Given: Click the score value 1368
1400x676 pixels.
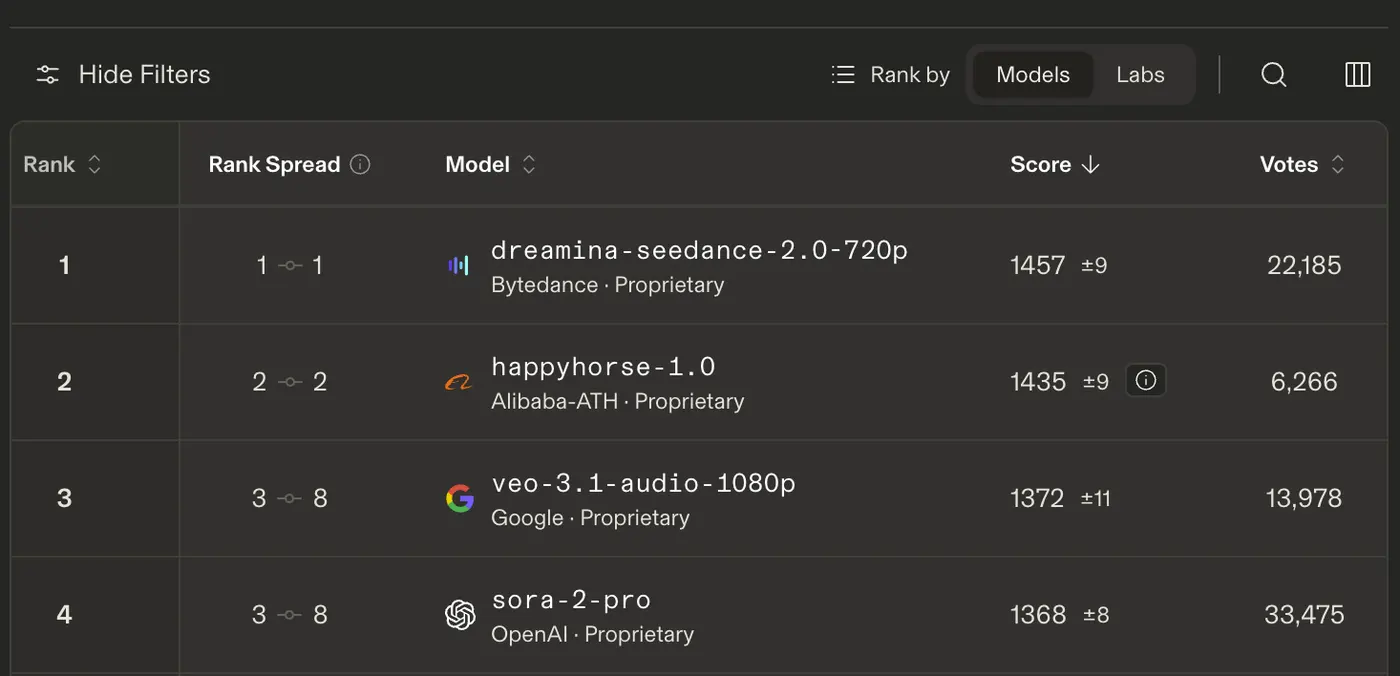Looking at the screenshot, I should click(x=1038, y=615).
